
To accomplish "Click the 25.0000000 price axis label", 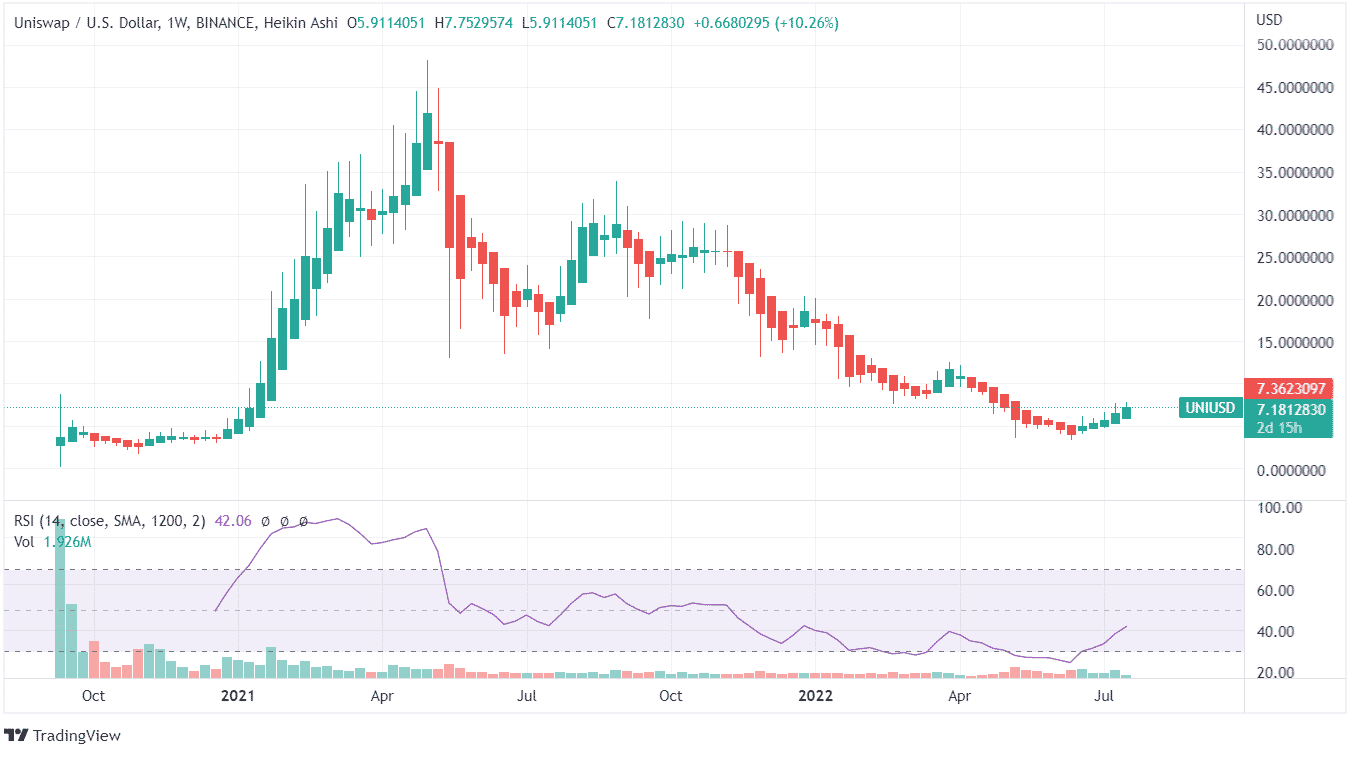I will 1295,258.
